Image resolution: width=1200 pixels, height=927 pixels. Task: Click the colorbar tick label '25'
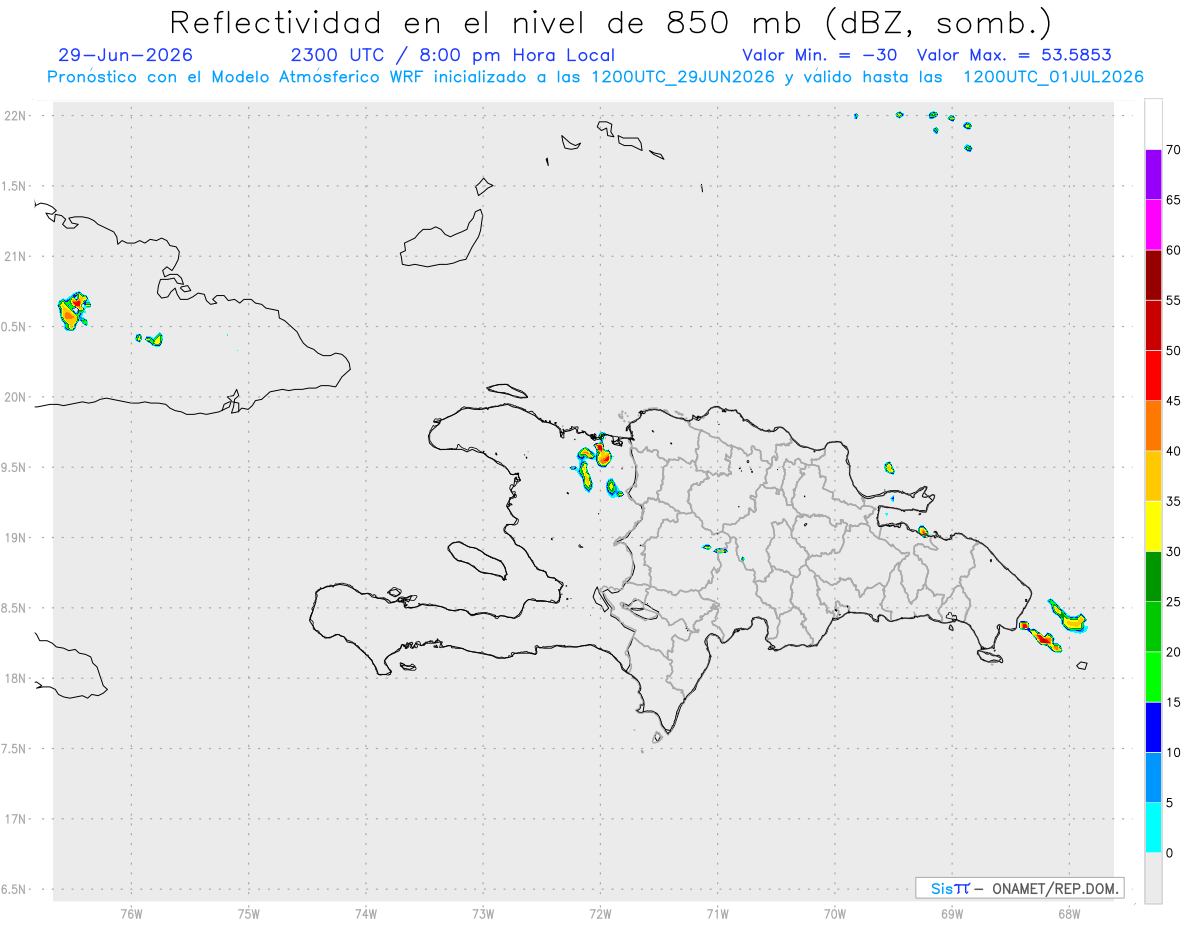(x=1173, y=602)
